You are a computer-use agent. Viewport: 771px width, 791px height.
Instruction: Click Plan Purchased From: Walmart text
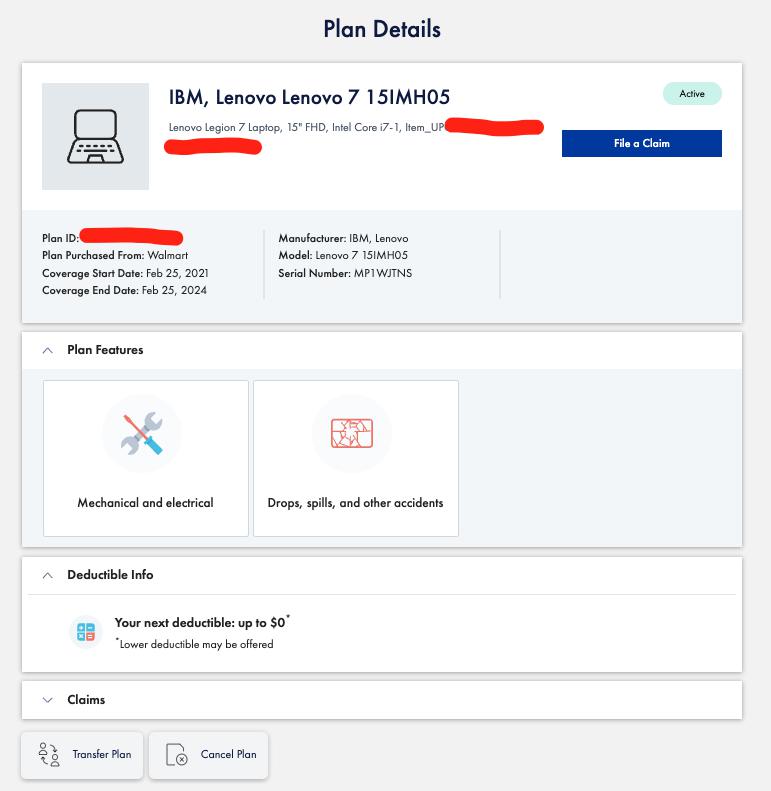coord(115,255)
